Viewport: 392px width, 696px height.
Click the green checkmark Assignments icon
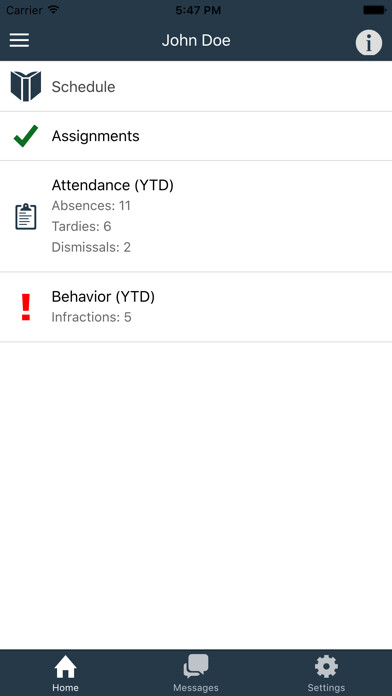click(26, 136)
